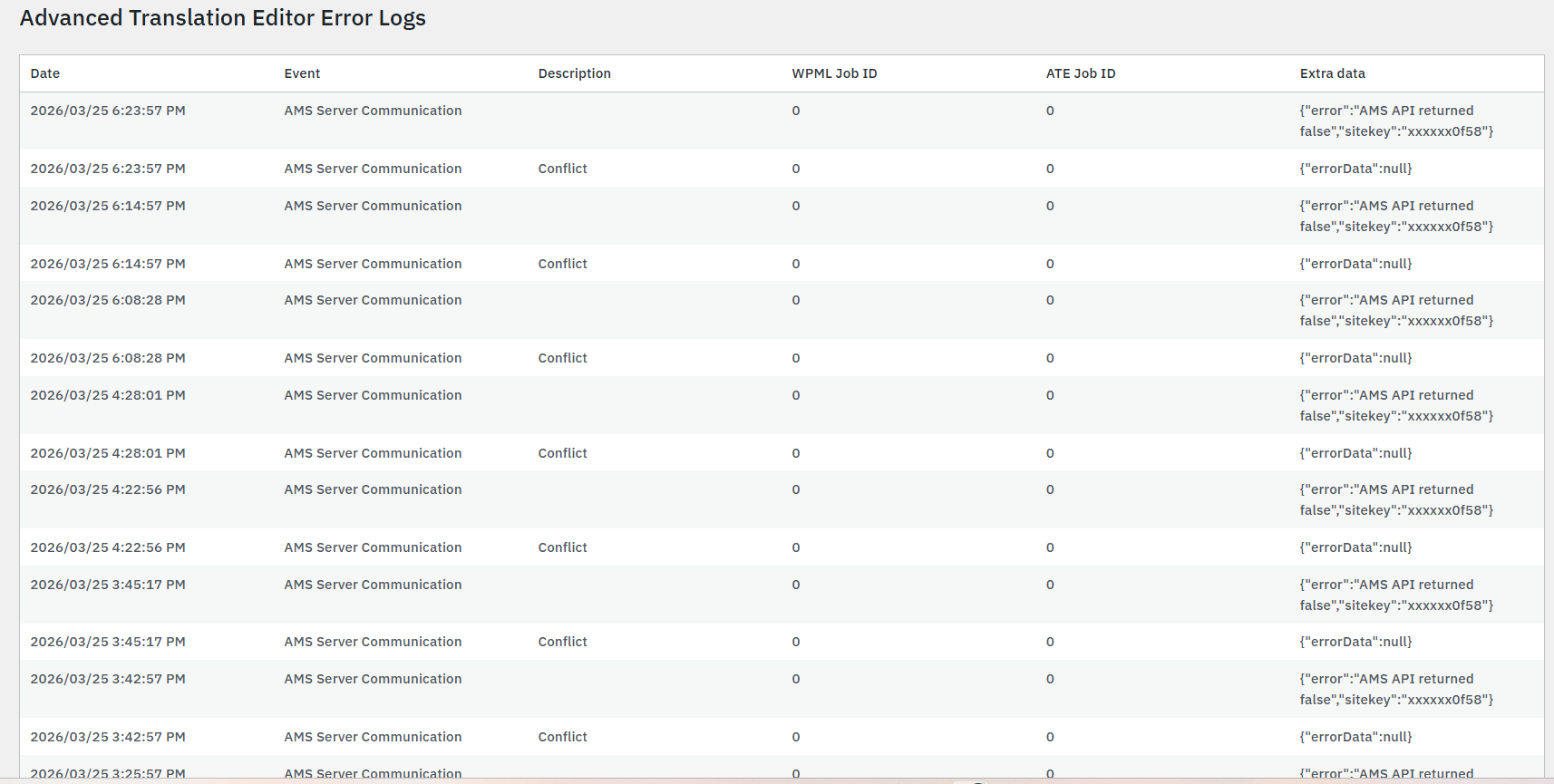Click the Date column header
The height and width of the screenshot is (784, 1554).
tap(45, 73)
